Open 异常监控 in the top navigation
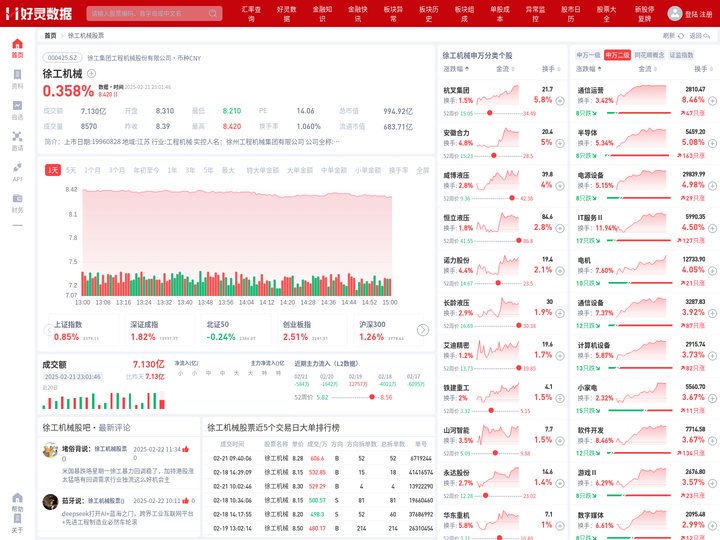The image size is (720, 540). 535,14
